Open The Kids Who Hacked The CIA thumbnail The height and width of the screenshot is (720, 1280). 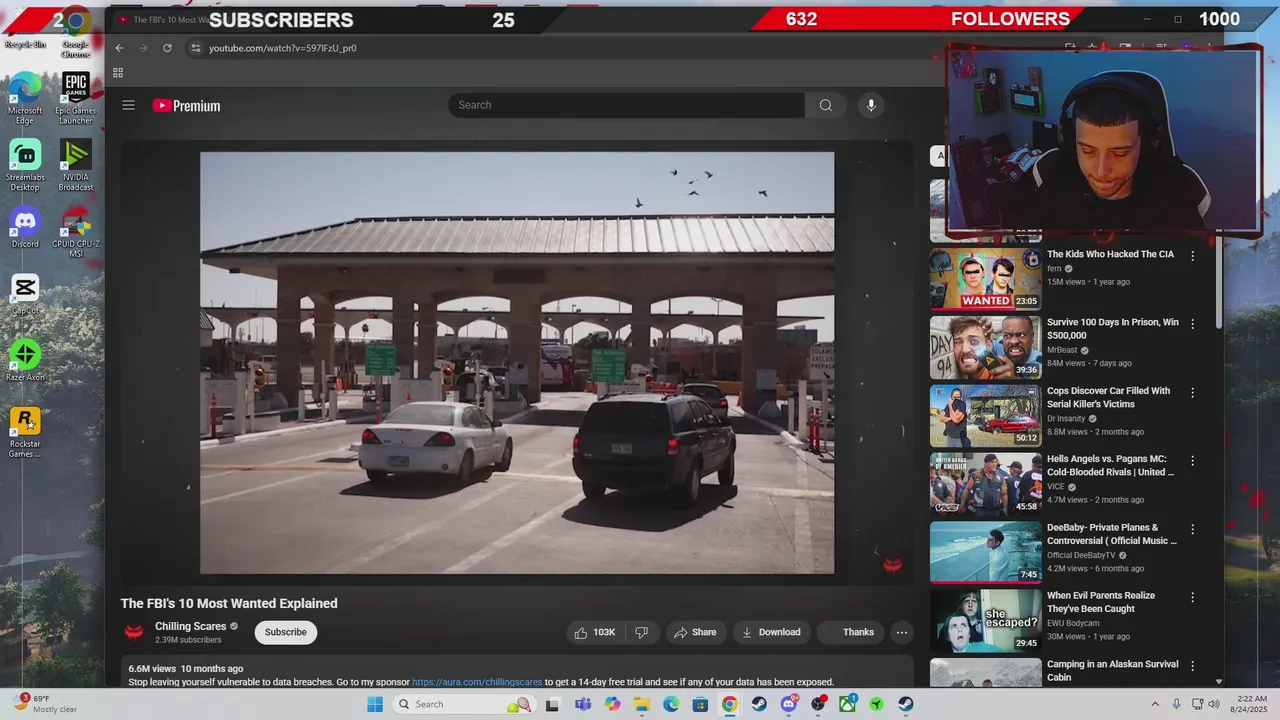986,279
